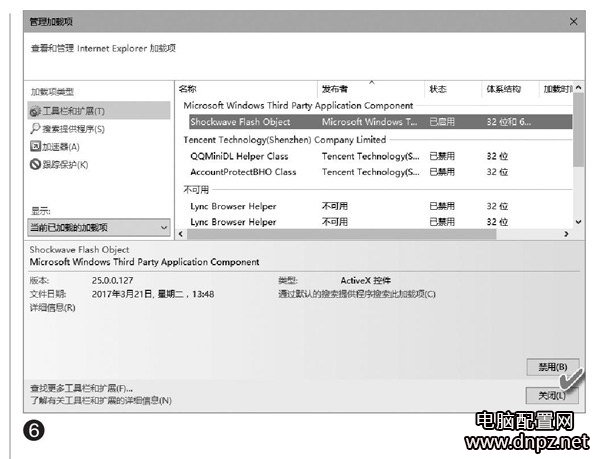Click the horizontal scroll right arrow
The image size is (600, 459).
(566, 234)
